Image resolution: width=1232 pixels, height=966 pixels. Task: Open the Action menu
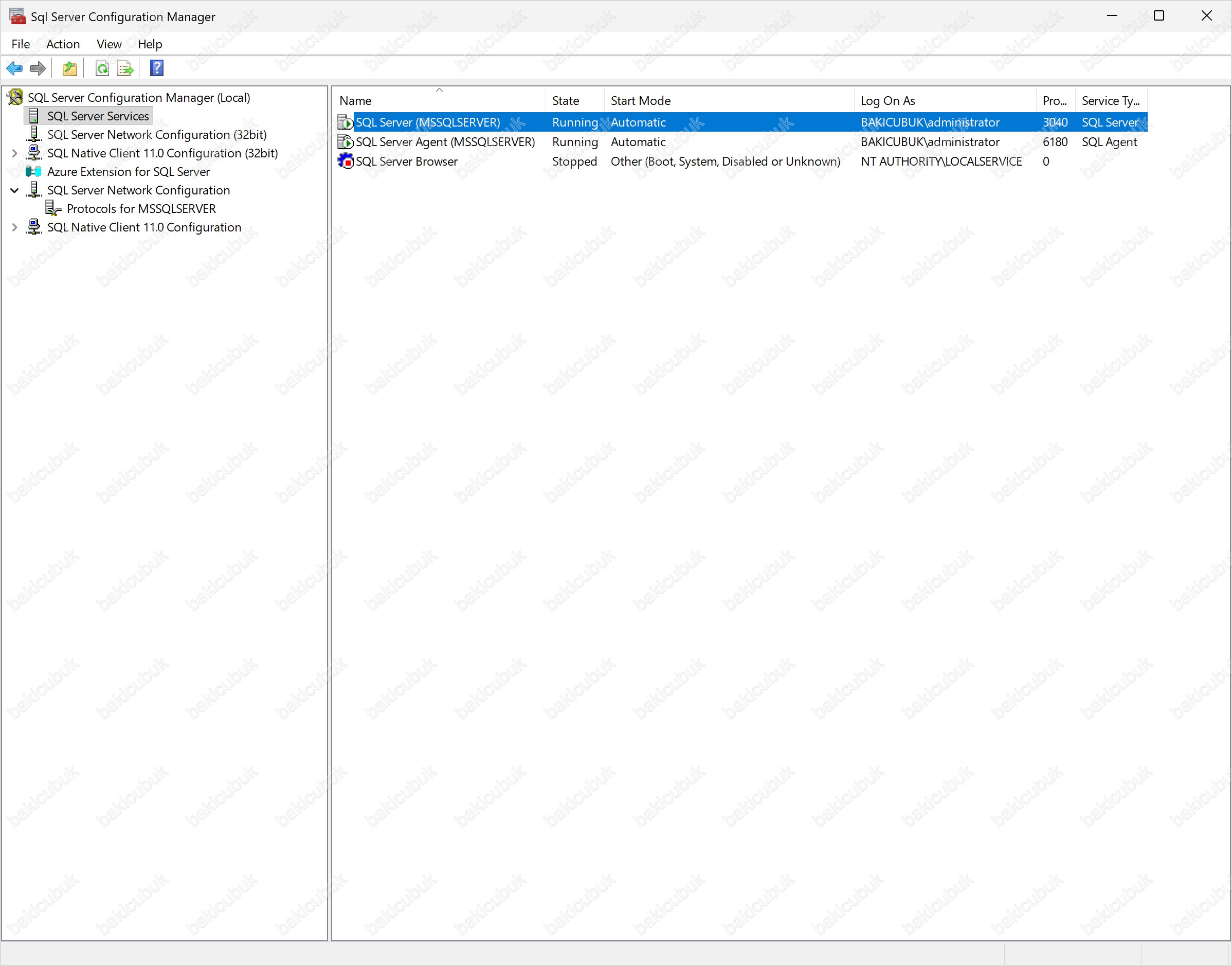[x=63, y=44]
